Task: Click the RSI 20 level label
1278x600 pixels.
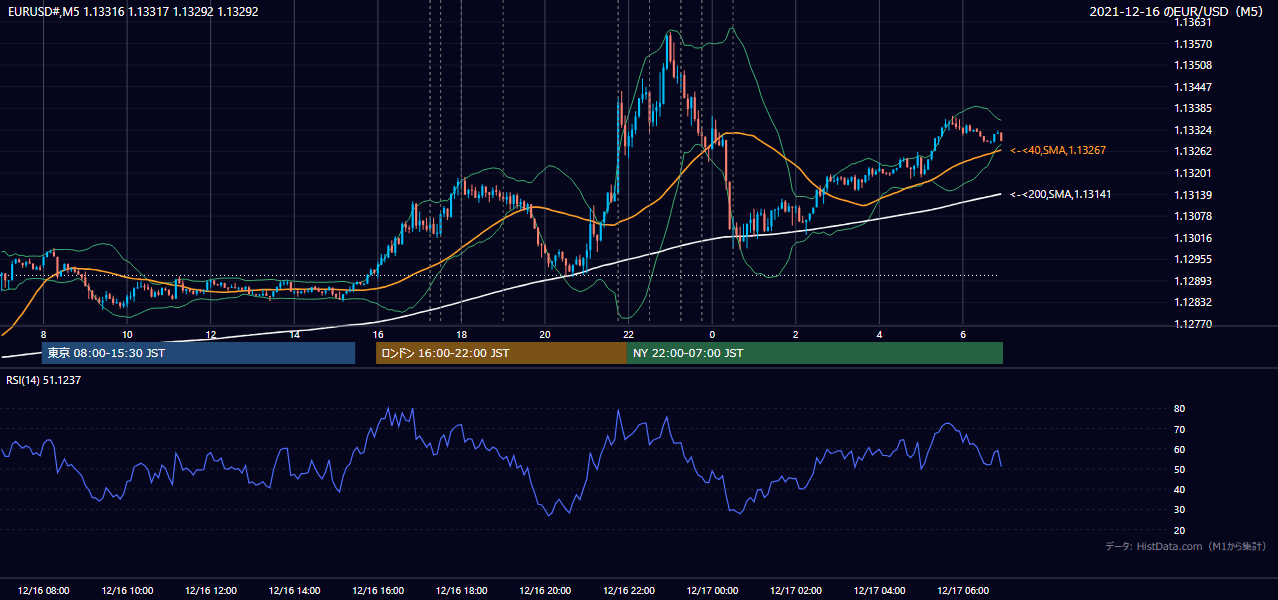Action: coord(1180,530)
